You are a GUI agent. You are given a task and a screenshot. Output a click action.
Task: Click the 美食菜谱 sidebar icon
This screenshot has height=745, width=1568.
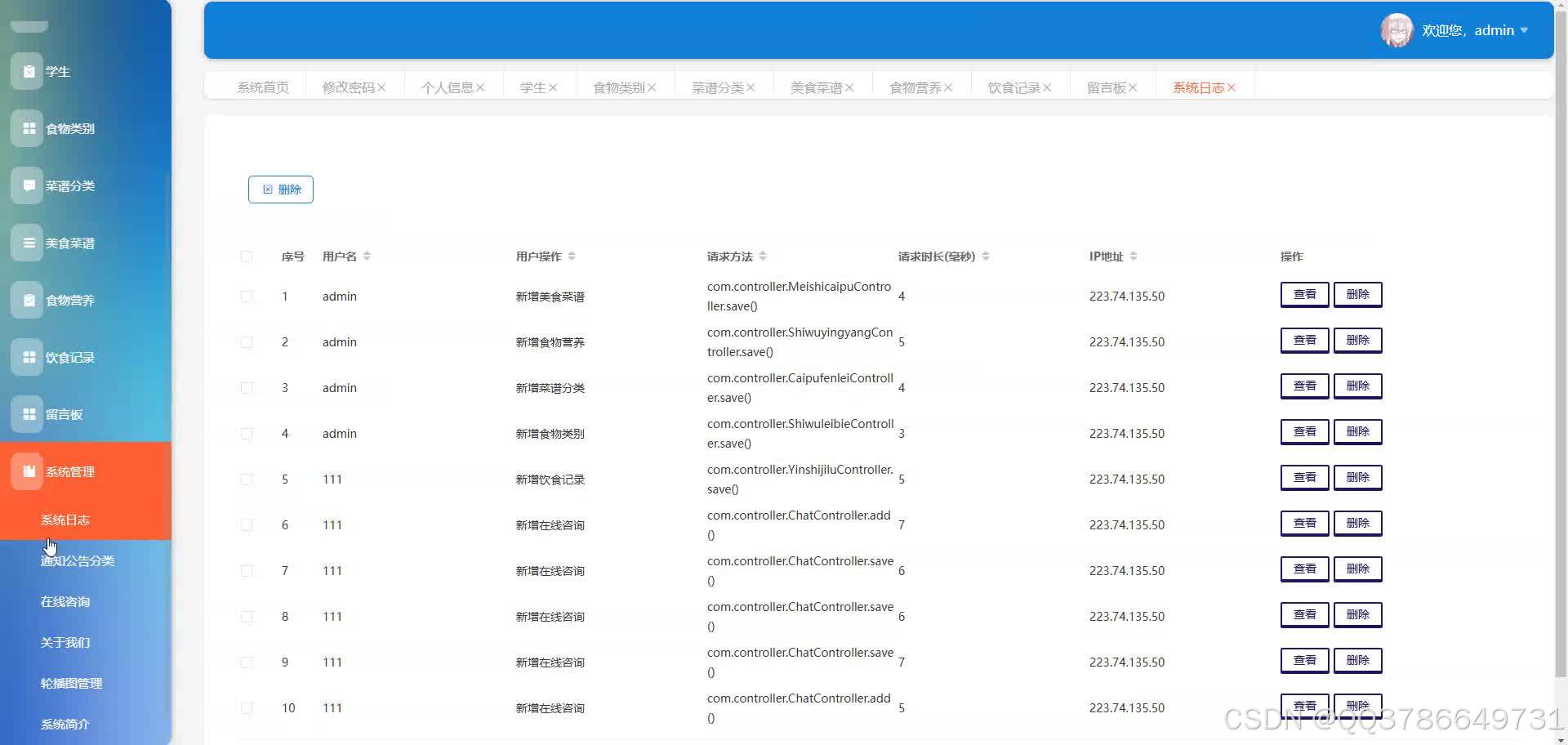click(27, 243)
